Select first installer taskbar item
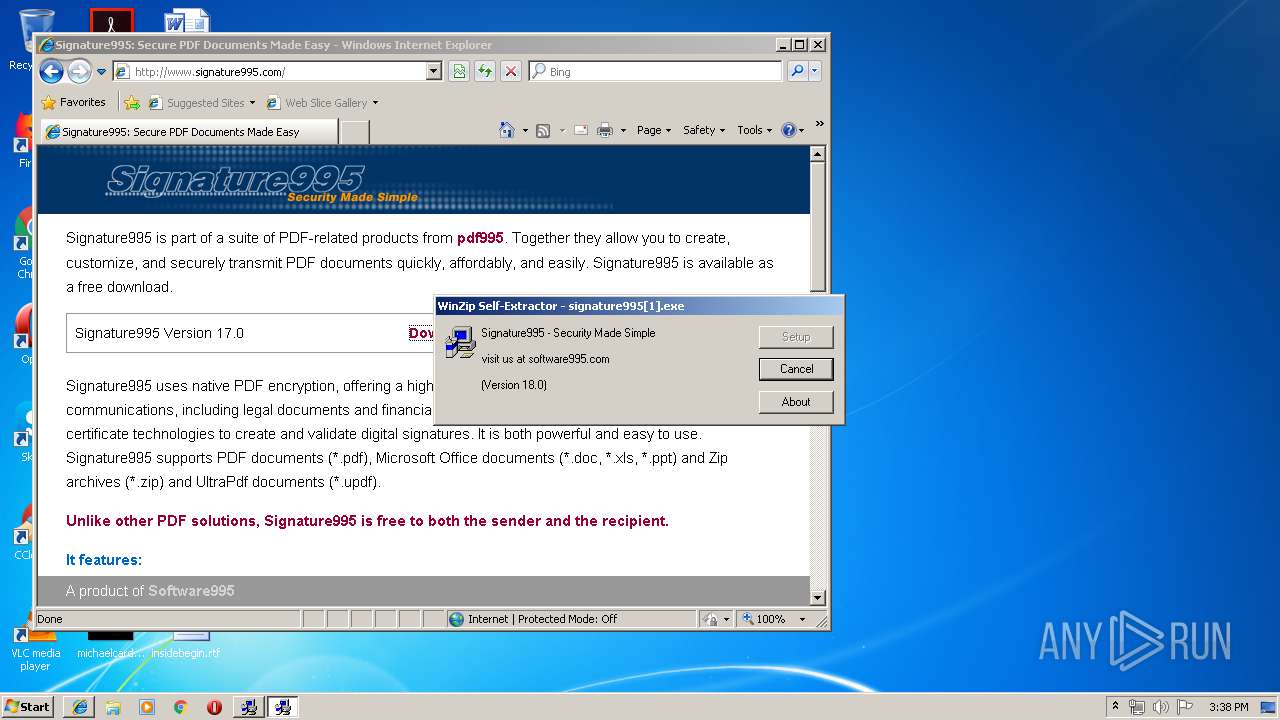Image resolution: width=1280 pixels, height=720 pixels. [249, 707]
